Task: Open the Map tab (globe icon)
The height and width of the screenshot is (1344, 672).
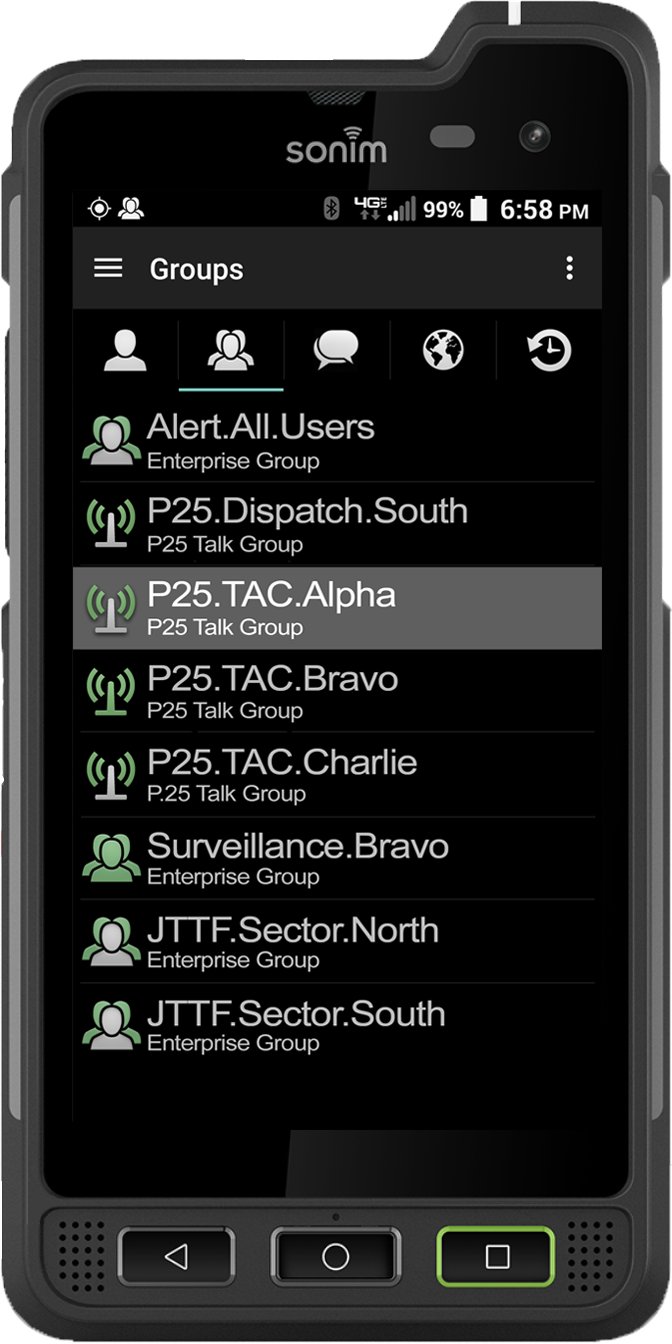Action: (443, 351)
